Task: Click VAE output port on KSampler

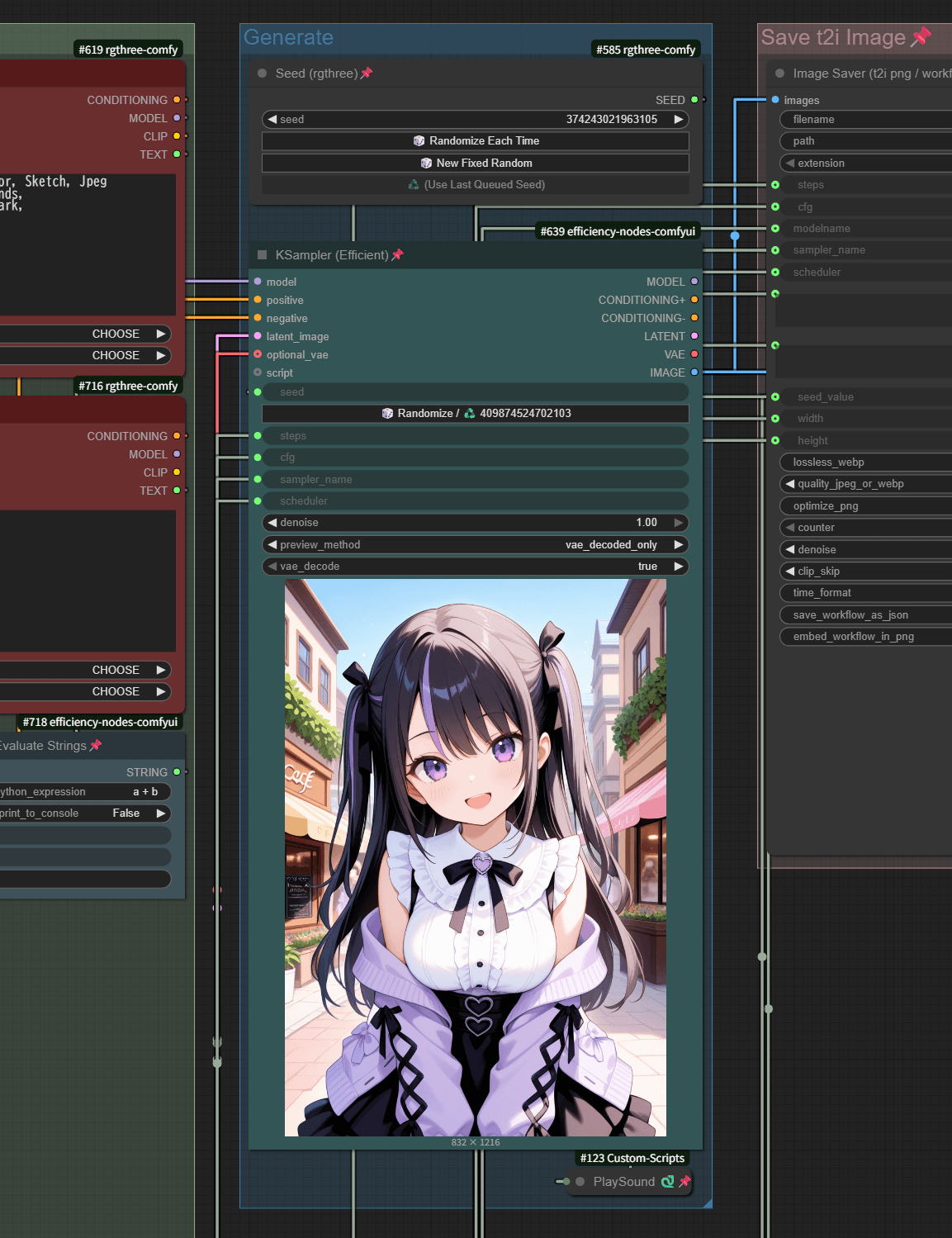Action: (x=694, y=354)
